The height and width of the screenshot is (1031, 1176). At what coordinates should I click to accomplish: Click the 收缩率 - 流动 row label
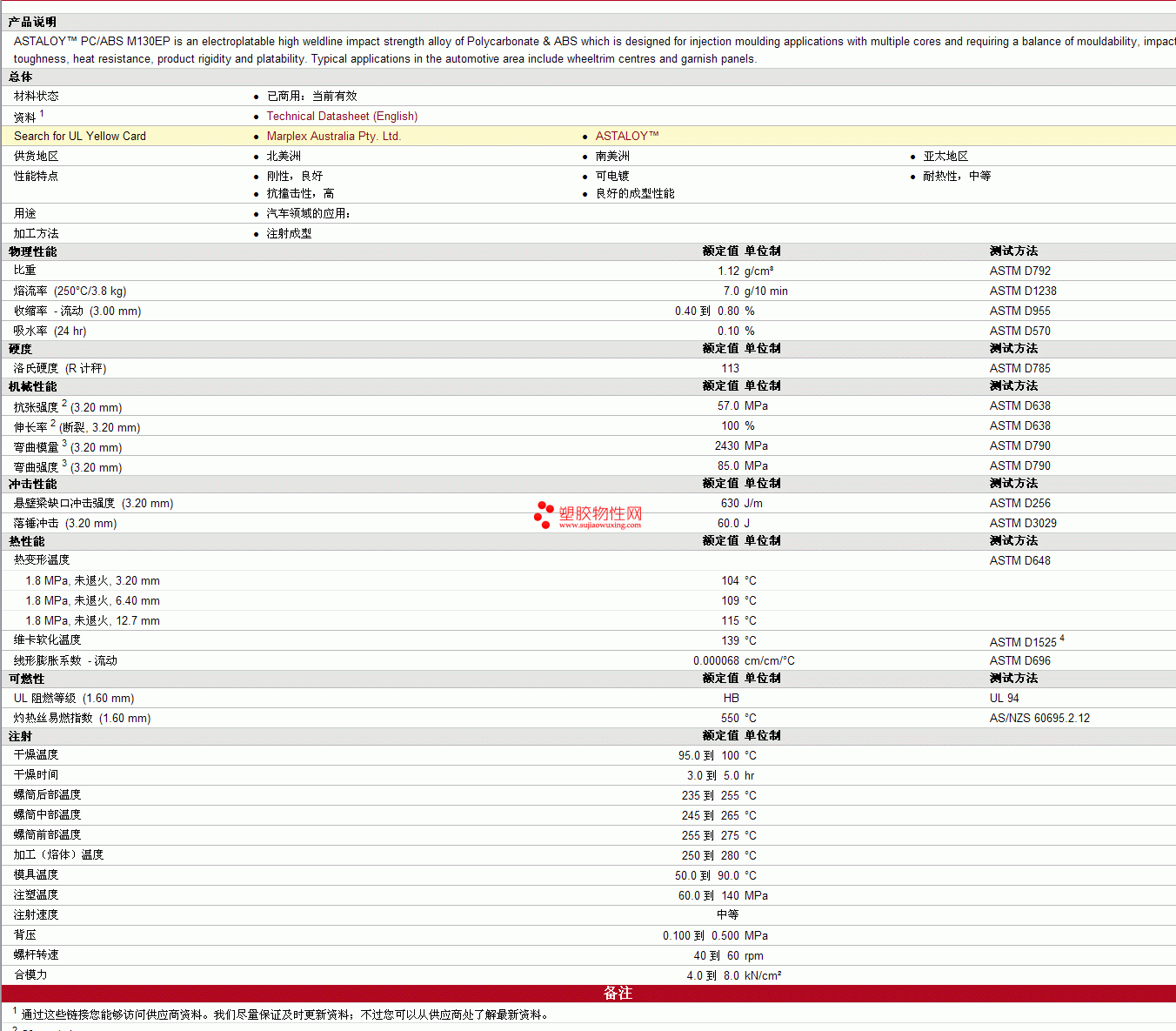77,311
